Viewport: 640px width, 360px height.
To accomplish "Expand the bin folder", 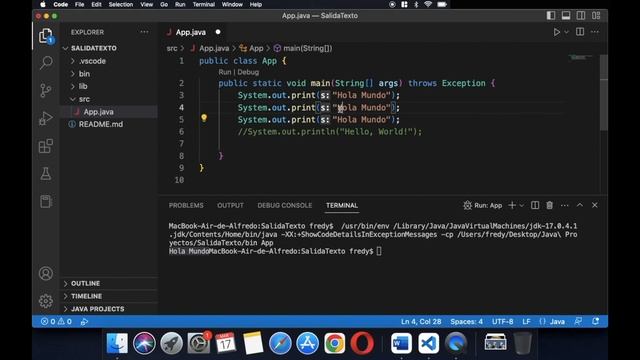I will pos(109,73).
